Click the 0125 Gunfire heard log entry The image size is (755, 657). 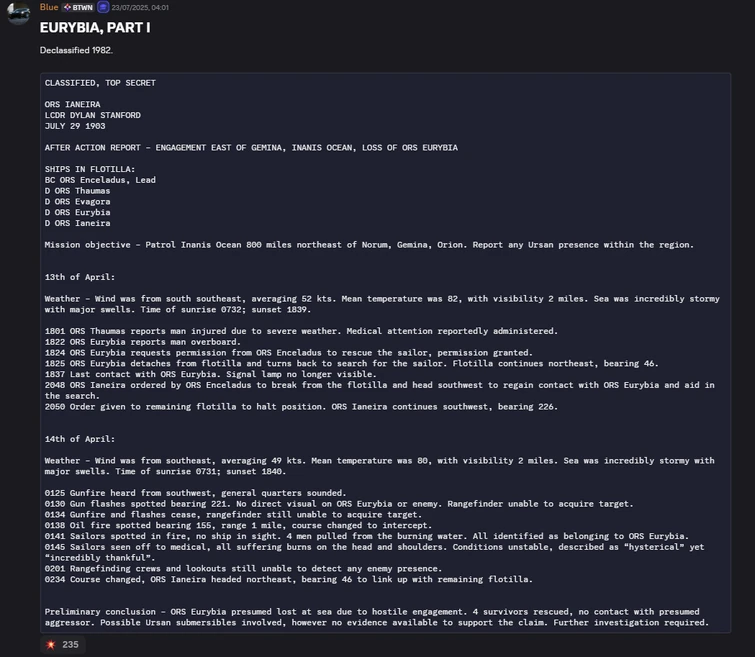195,493
